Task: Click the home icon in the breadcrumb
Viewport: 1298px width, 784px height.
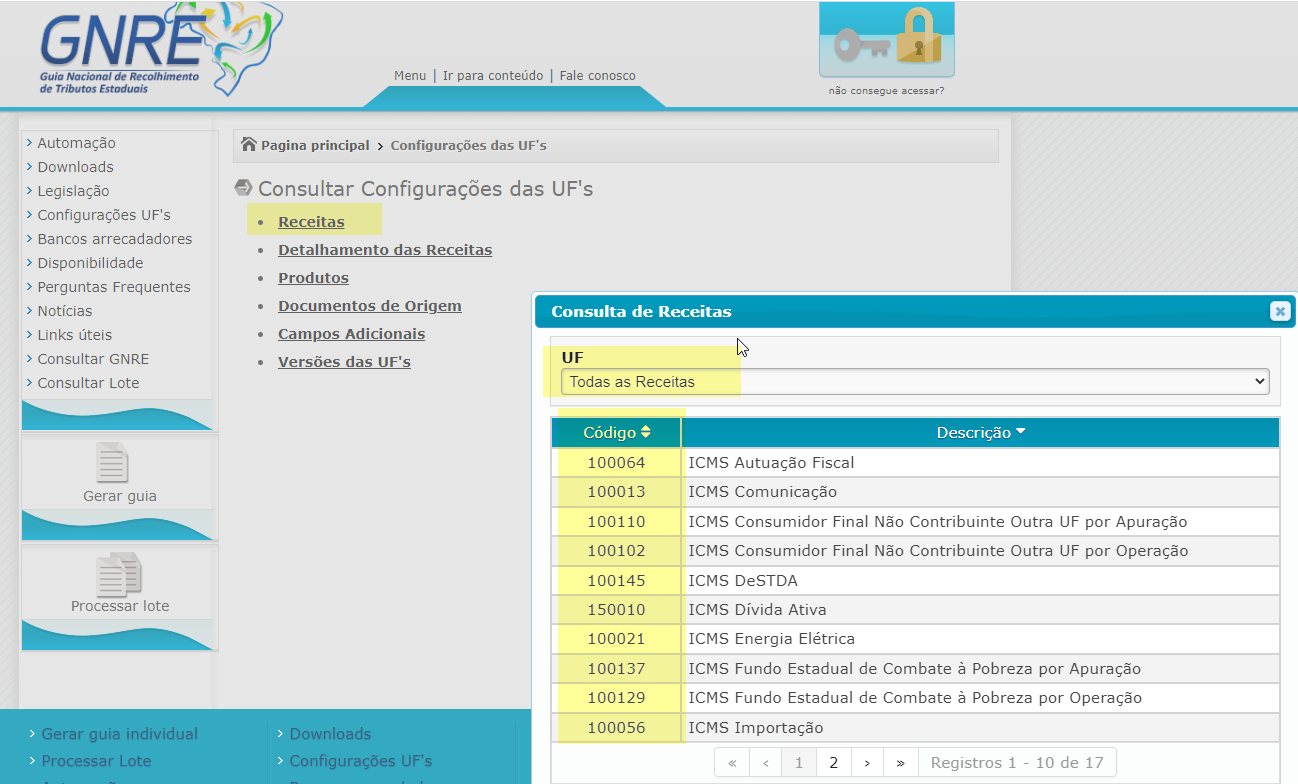Action: 249,145
